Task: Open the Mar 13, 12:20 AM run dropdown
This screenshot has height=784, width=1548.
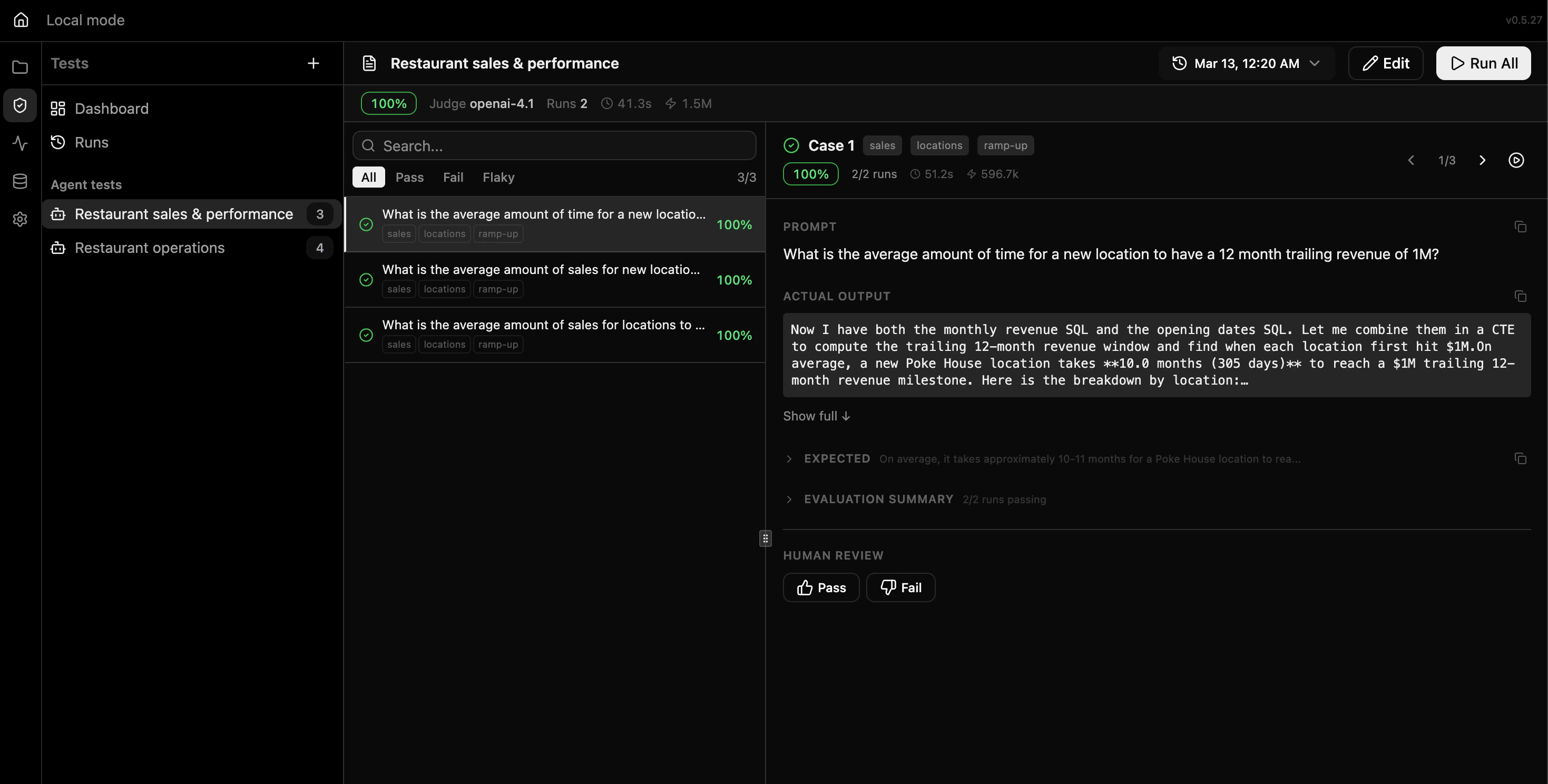Action: tap(1246, 63)
